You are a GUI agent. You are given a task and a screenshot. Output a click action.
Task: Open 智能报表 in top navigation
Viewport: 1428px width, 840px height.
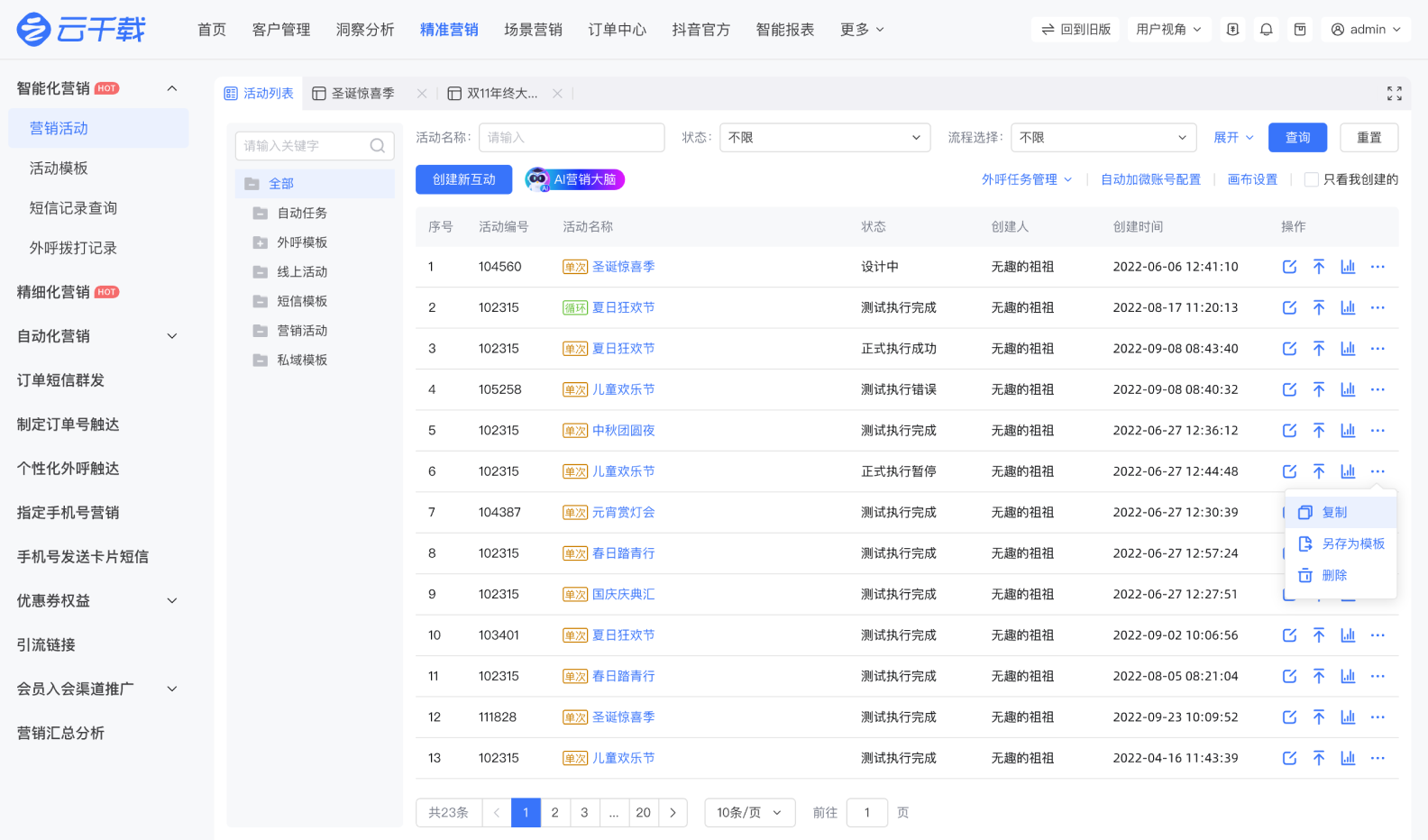785,30
